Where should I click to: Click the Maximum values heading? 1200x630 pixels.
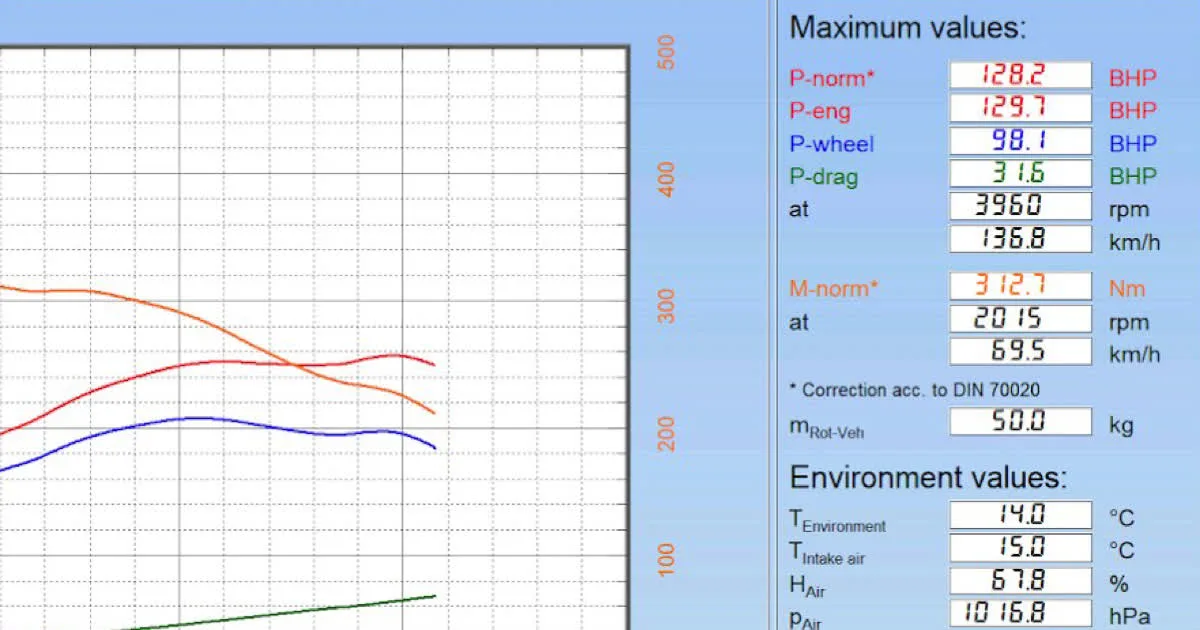(x=908, y=27)
